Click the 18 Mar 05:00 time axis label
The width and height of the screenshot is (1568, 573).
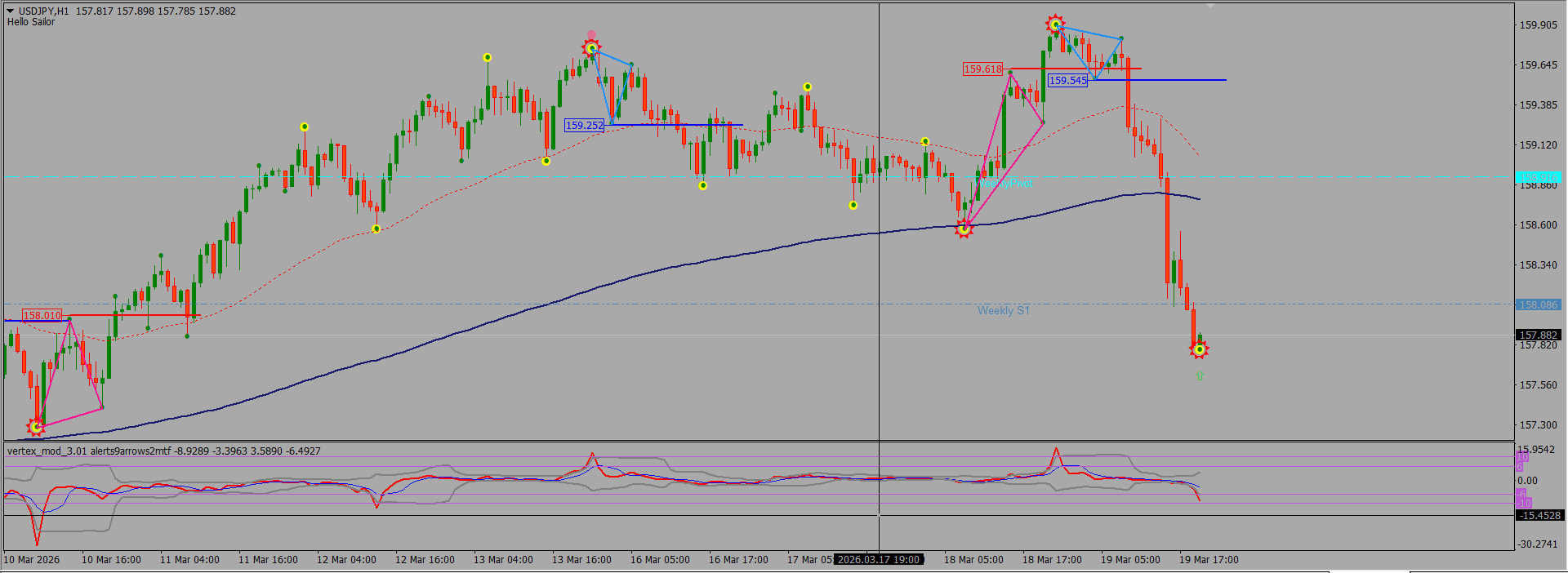coord(973,559)
